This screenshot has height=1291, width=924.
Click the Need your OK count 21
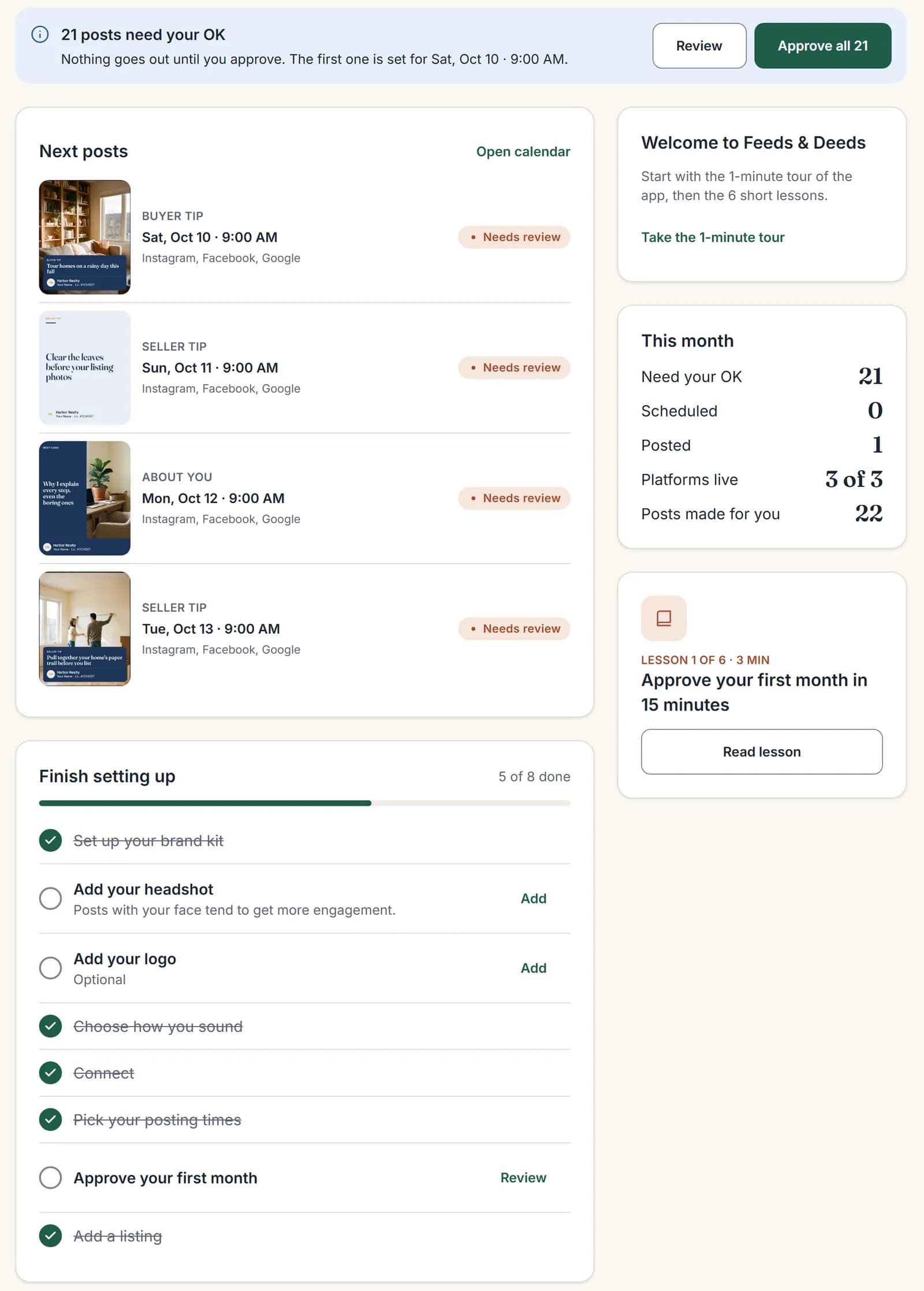pos(870,377)
